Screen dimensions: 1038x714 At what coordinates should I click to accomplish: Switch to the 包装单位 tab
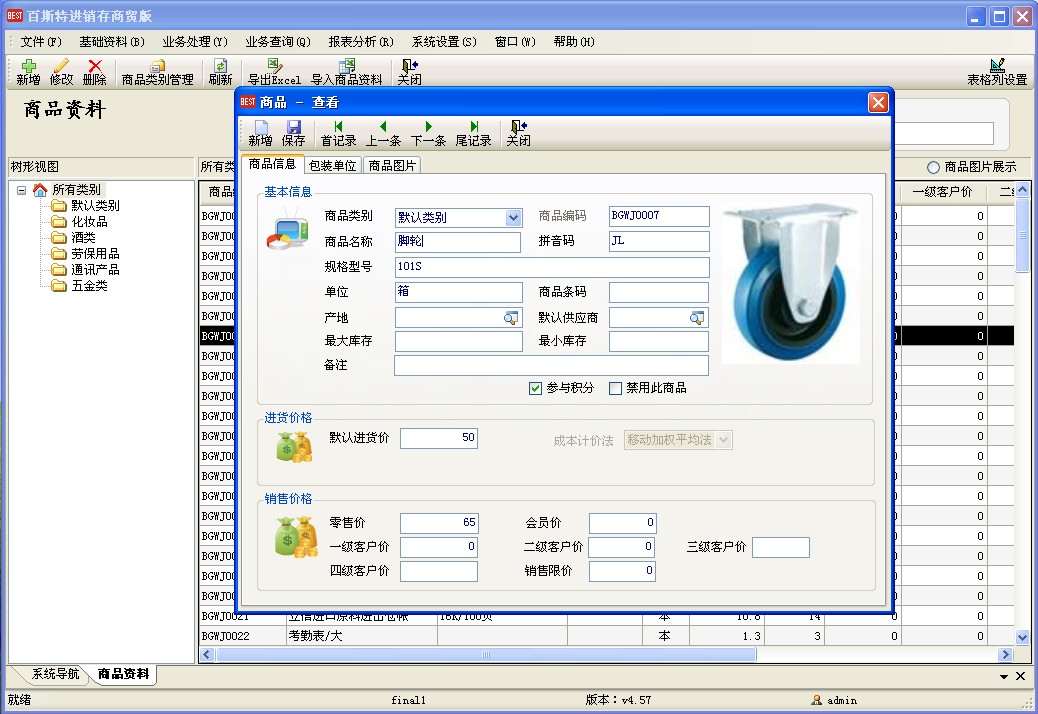332,166
